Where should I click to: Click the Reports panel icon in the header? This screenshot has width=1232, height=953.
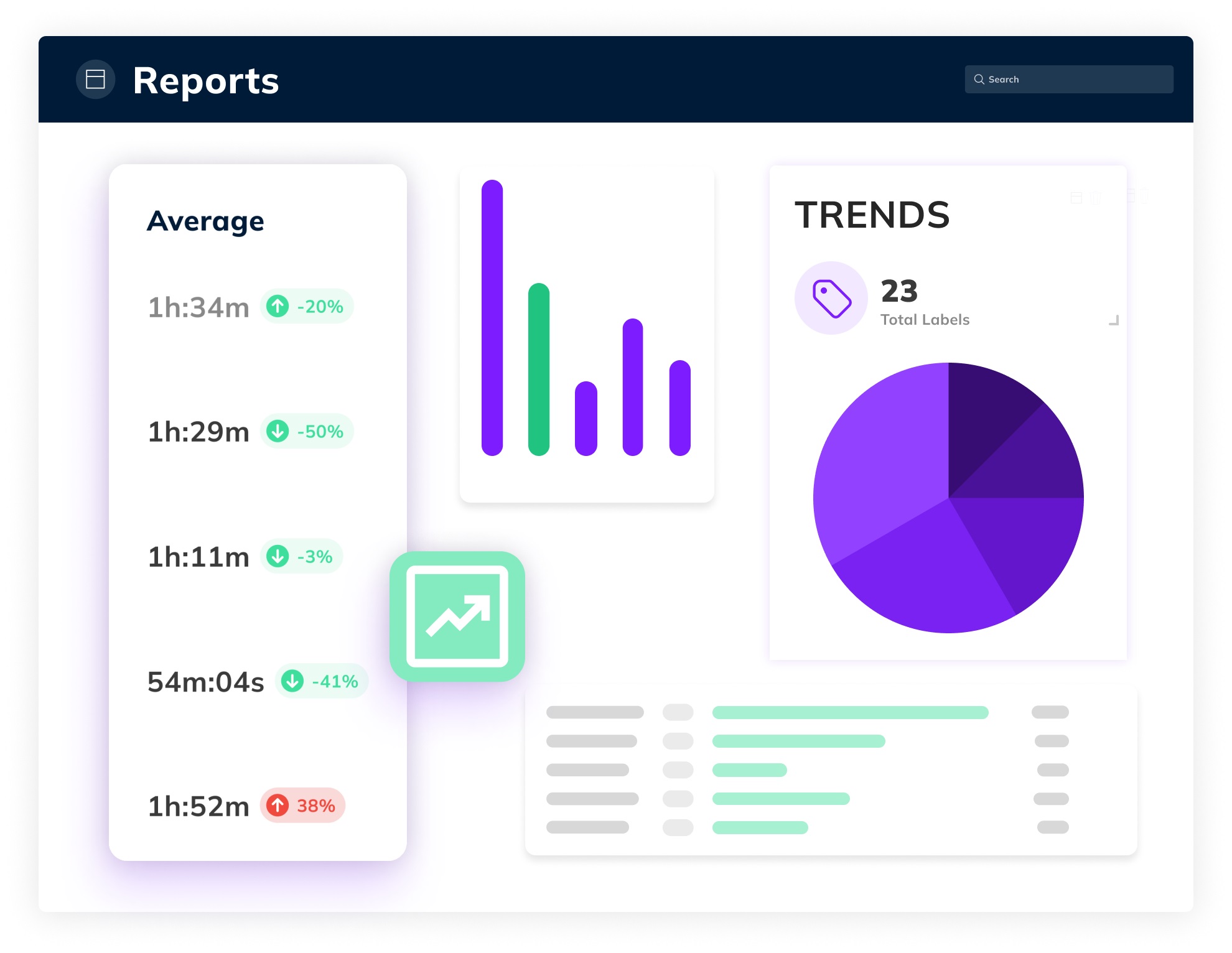[x=96, y=79]
